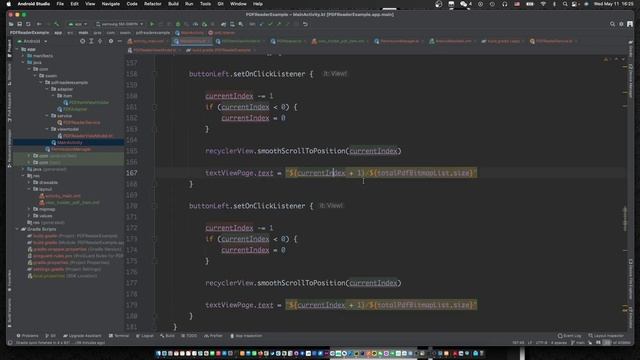
Task: Collapse the adapter package node
Action: click(x=47, y=89)
